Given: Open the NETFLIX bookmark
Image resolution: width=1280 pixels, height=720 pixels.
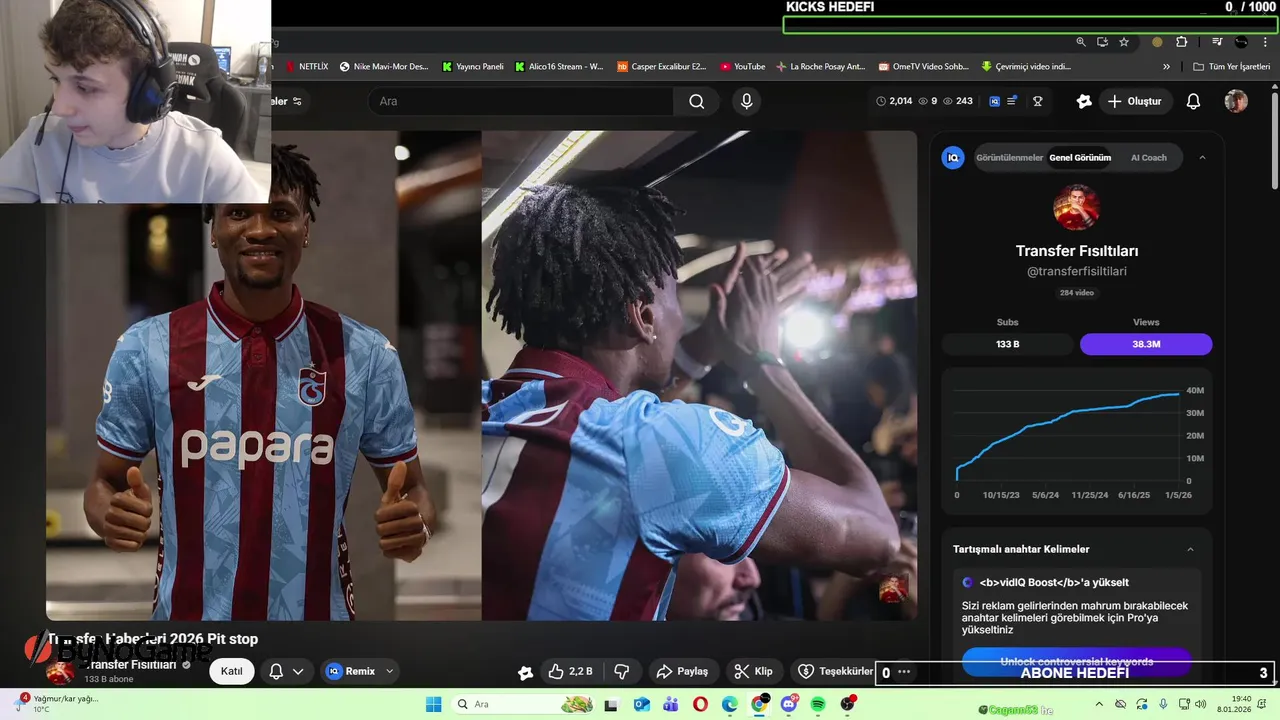Looking at the screenshot, I should tap(306, 67).
